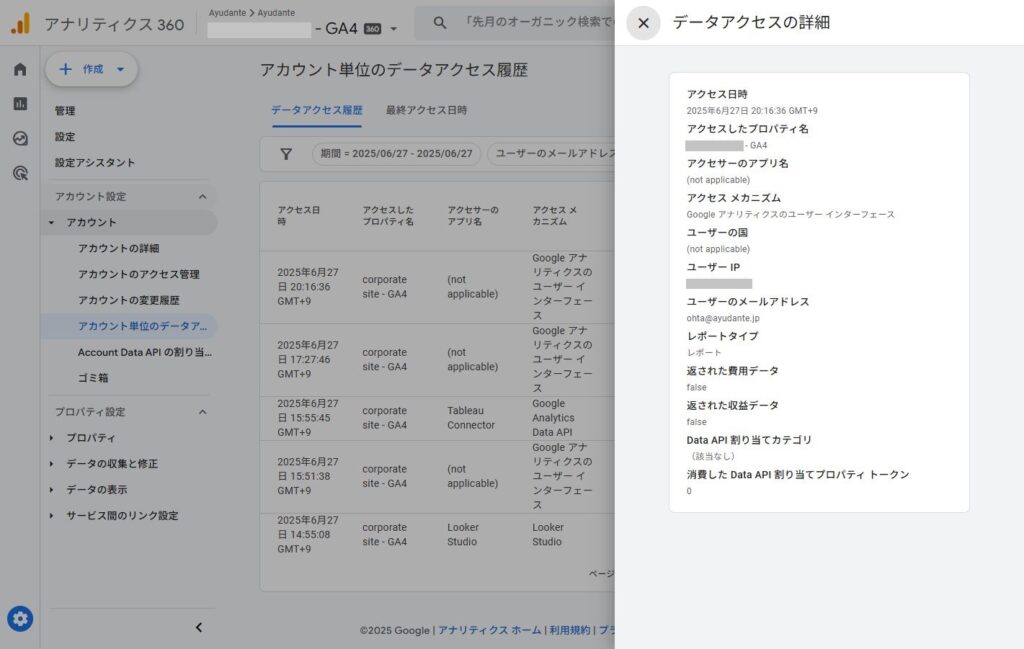Screen dimensions: 1024x649
Task: Click レポートタイプ value レポート
Action: click(703, 353)
